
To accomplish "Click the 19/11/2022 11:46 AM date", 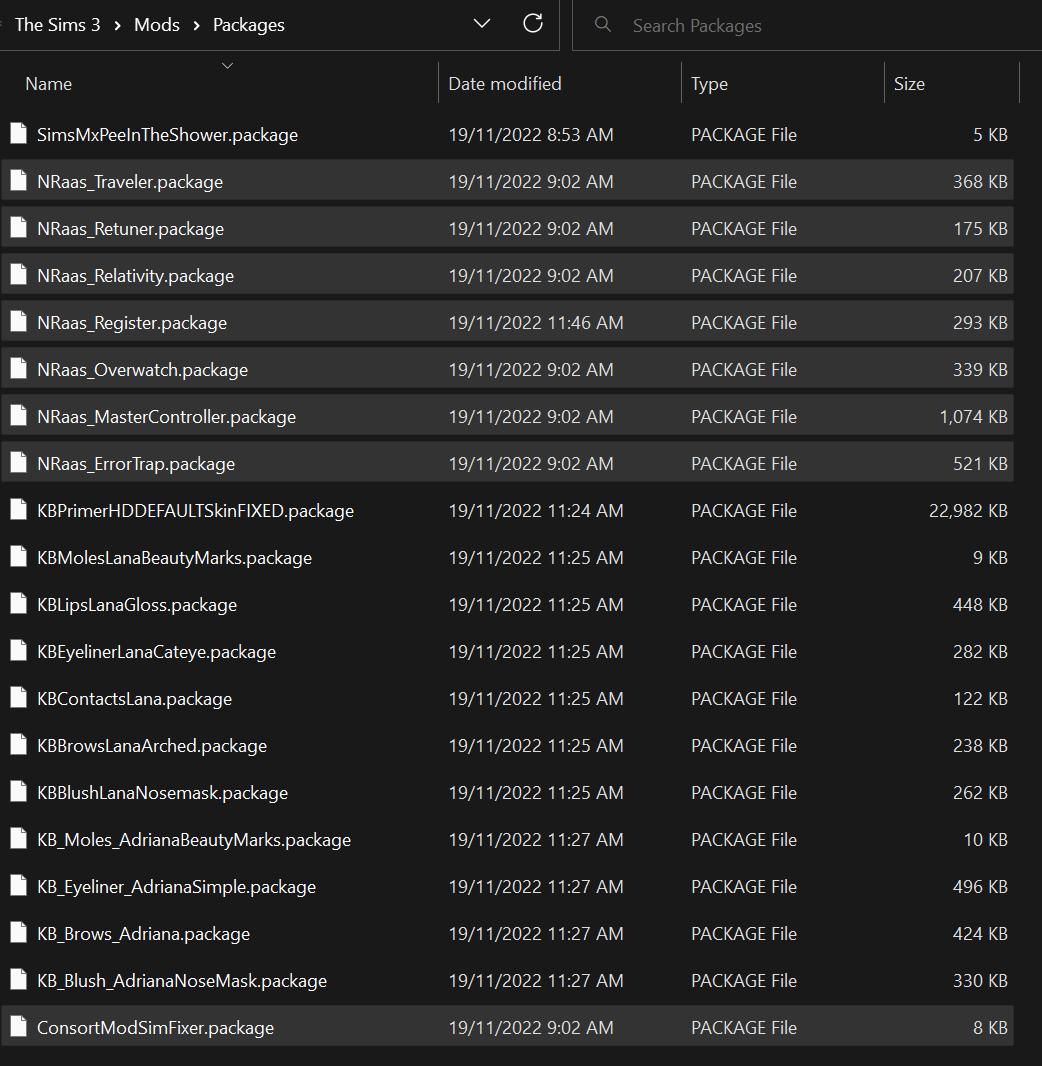I will click(536, 322).
